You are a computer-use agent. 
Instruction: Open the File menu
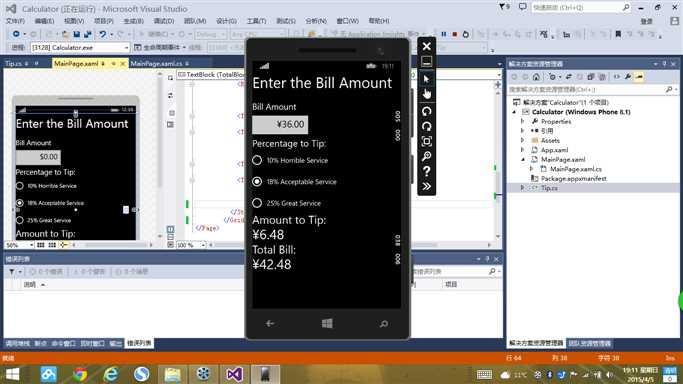[x=15, y=21]
